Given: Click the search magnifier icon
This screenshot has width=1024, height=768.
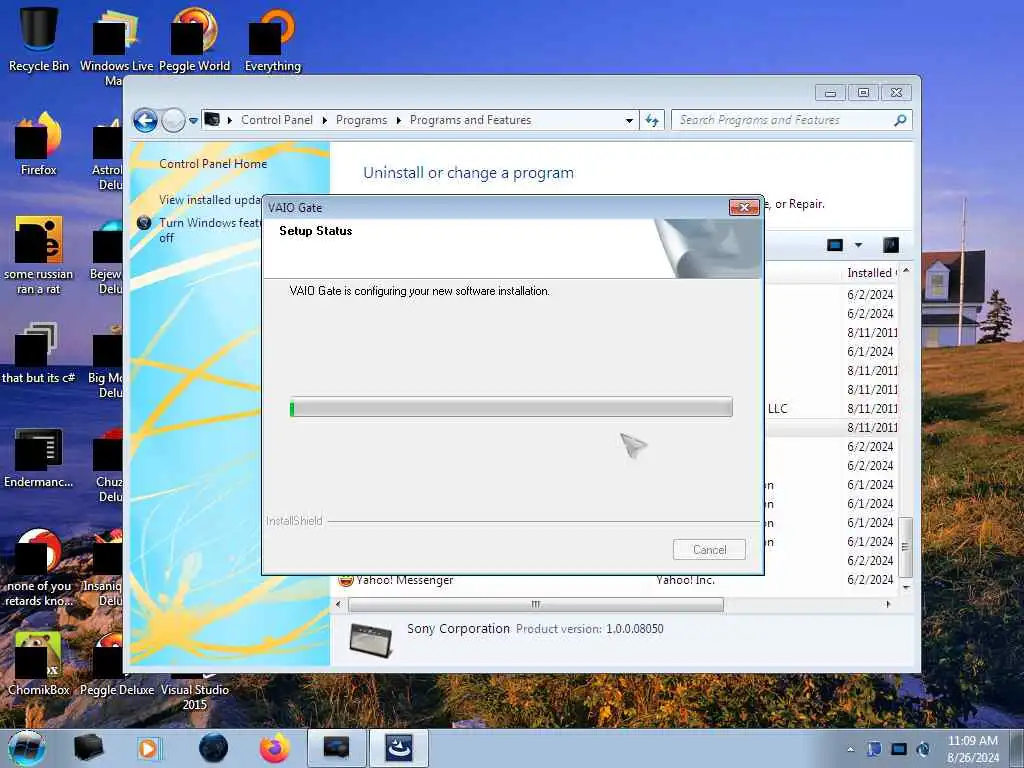Looking at the screenshot, I should [x=900, y=120].
